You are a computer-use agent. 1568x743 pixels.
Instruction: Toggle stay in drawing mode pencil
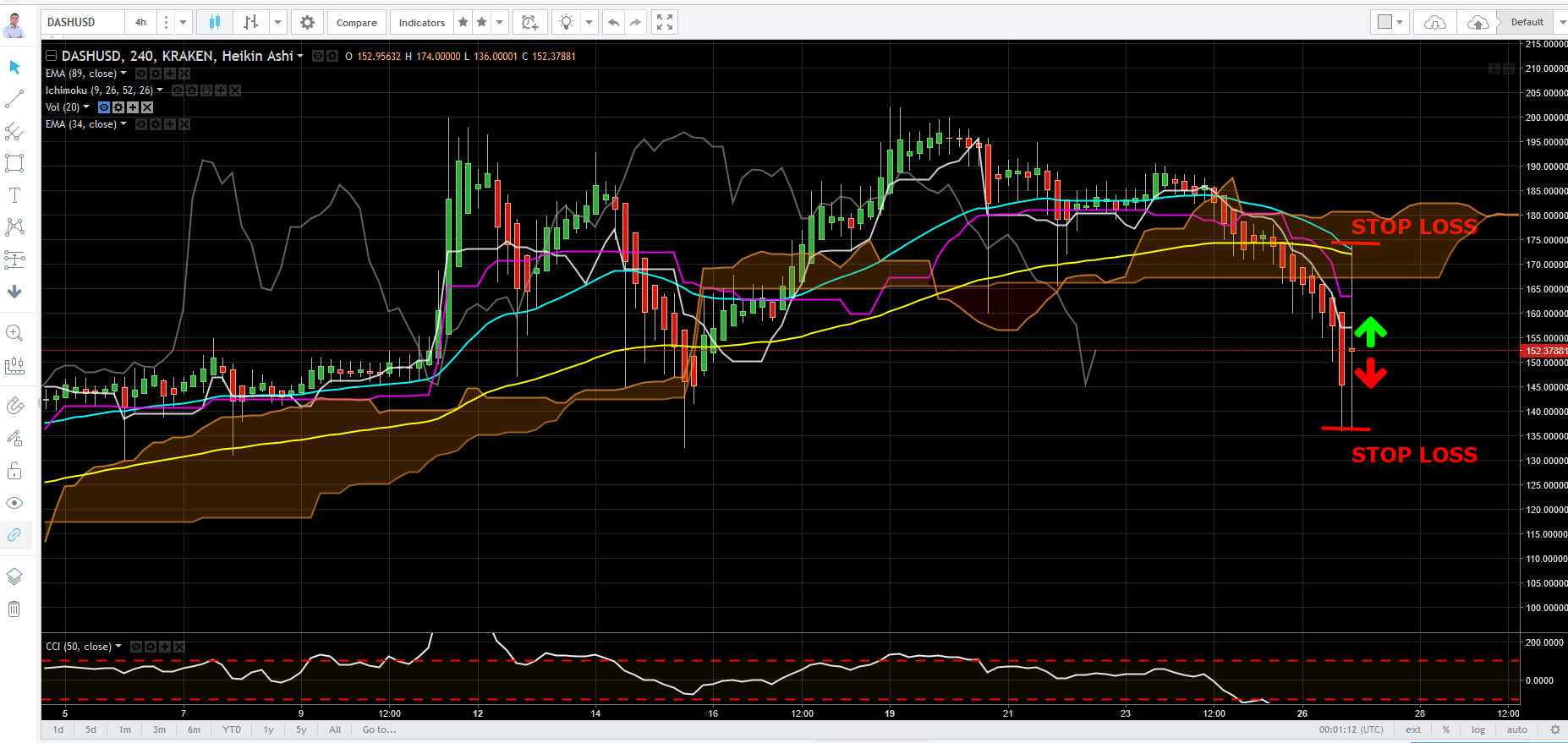tap(14, 439)
